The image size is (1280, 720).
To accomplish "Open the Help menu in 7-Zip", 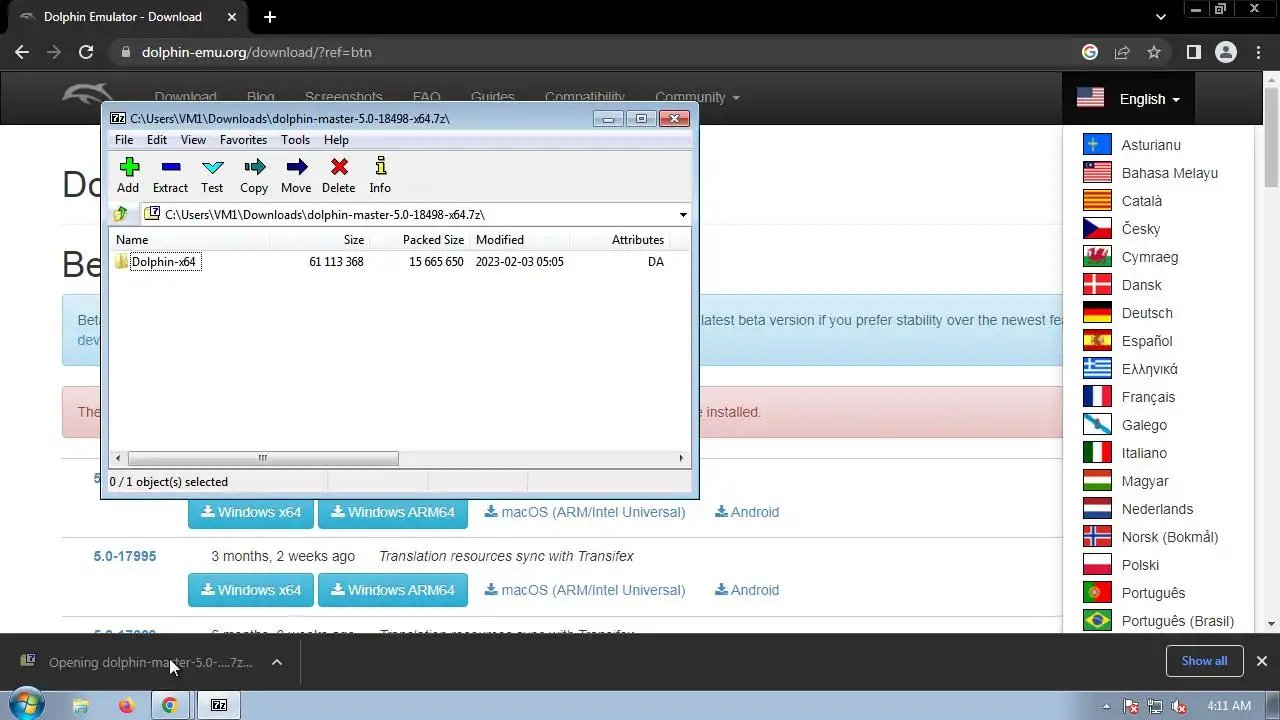I will 336,140.
